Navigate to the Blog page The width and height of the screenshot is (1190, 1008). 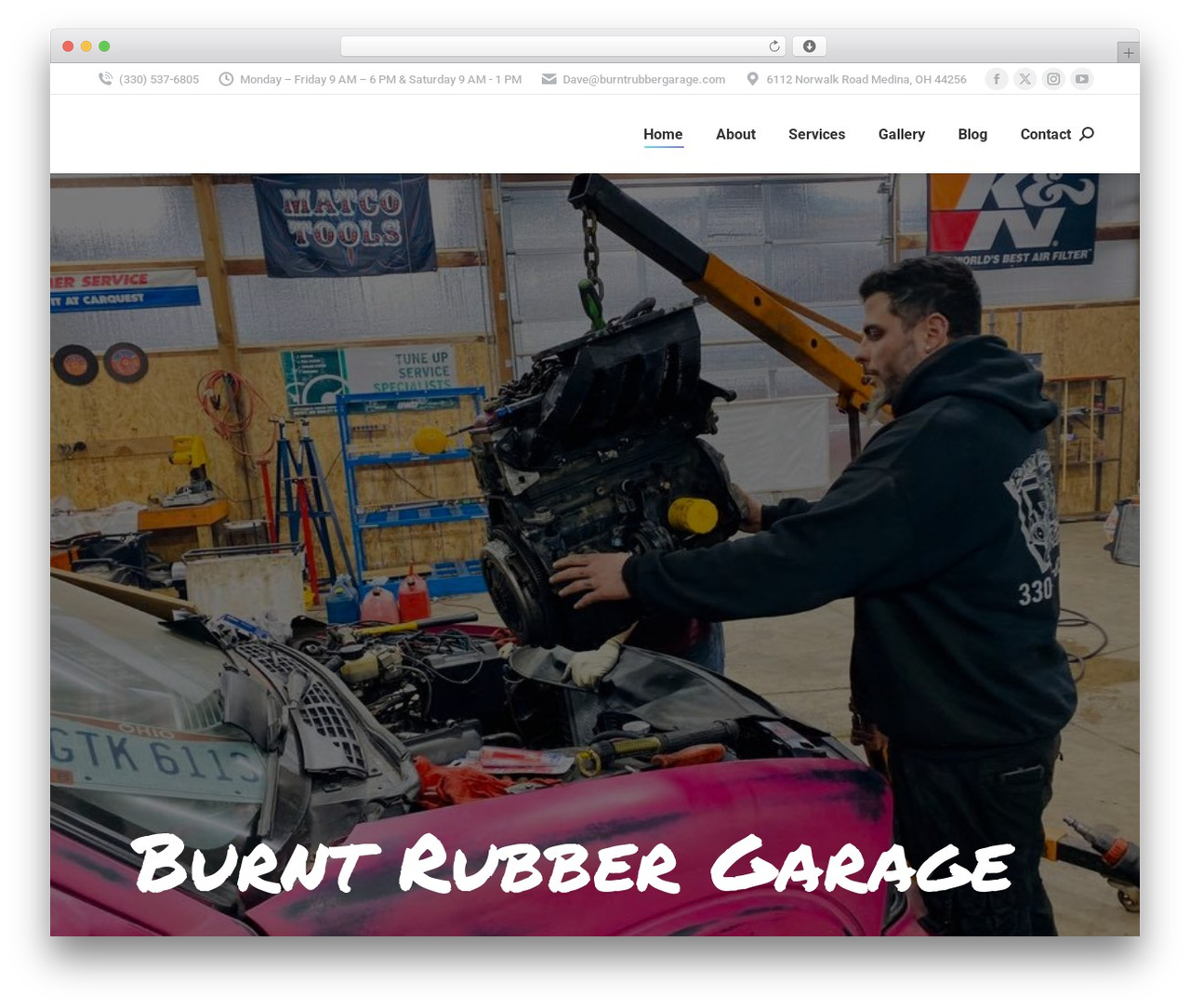point(972,134)
